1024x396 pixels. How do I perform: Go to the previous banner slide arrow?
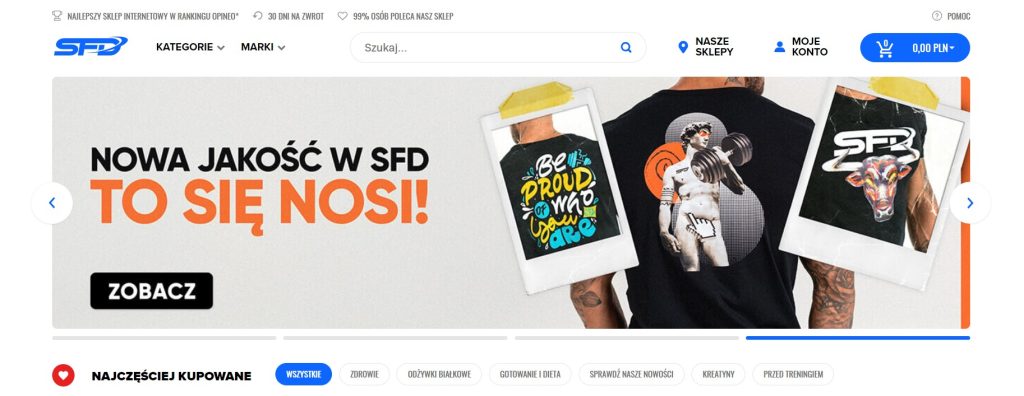tap(52, 203)
